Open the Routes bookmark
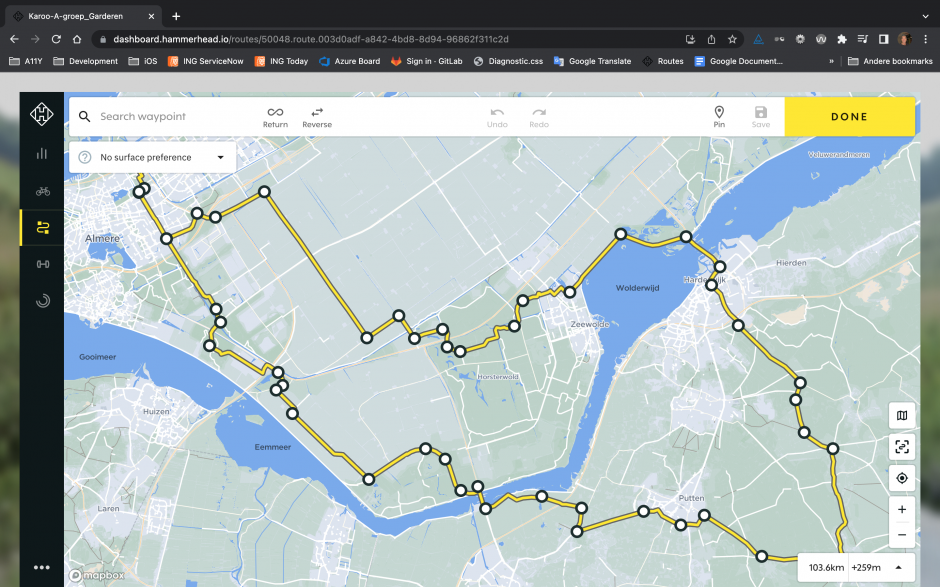 pyautogui.click(x=663, y=61)
